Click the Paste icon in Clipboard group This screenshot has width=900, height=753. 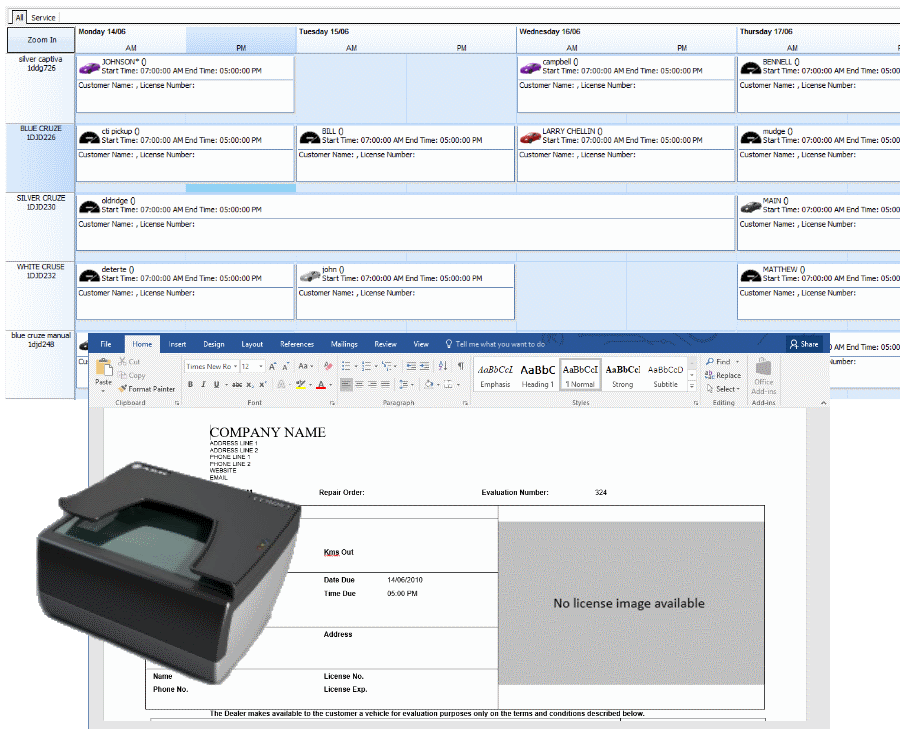103,371
